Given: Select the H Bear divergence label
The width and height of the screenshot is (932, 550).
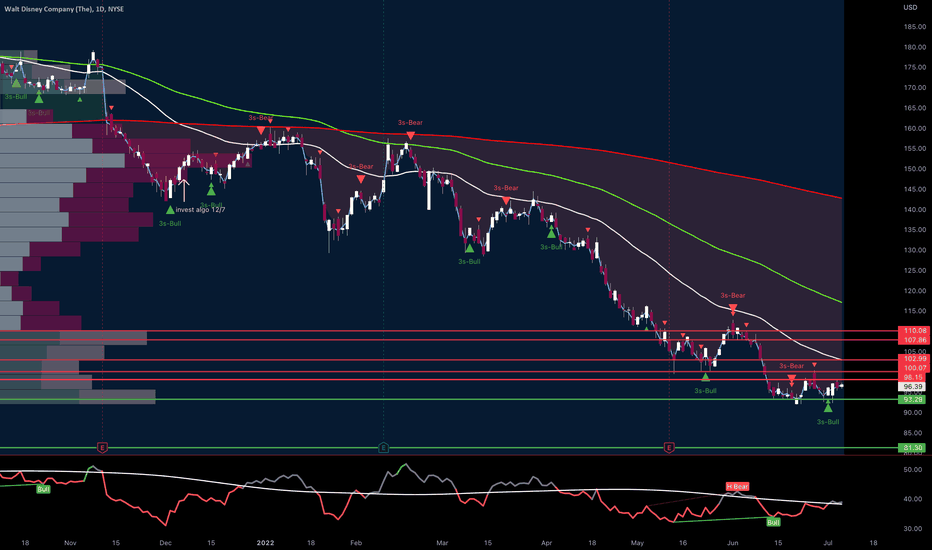Looking at the screenshot, I should [x=737, y=486].
